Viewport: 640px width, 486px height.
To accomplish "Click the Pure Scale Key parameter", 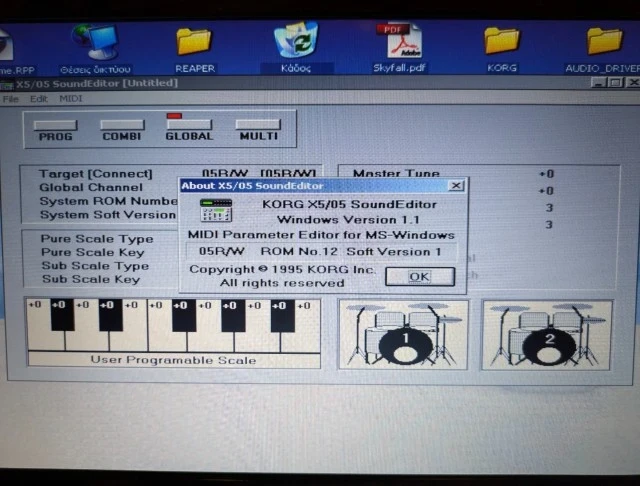I will coord(93,252).
